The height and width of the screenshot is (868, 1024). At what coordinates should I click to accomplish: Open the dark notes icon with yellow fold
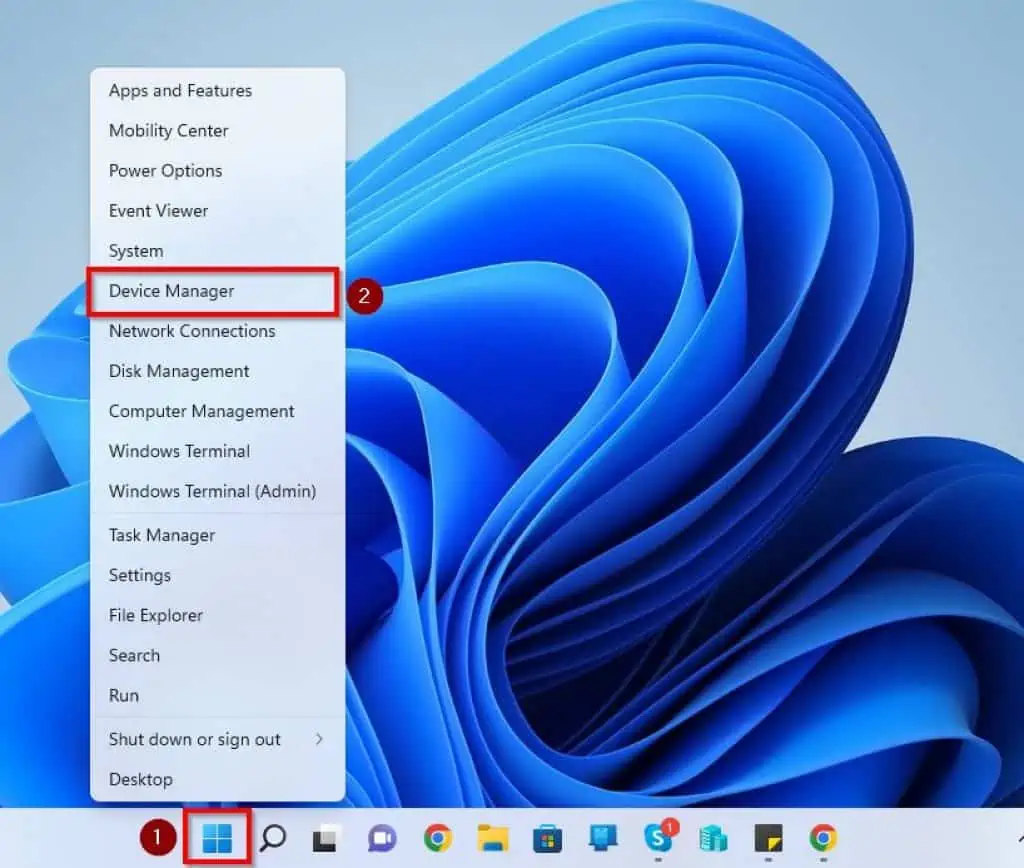[x=767, y=838]
